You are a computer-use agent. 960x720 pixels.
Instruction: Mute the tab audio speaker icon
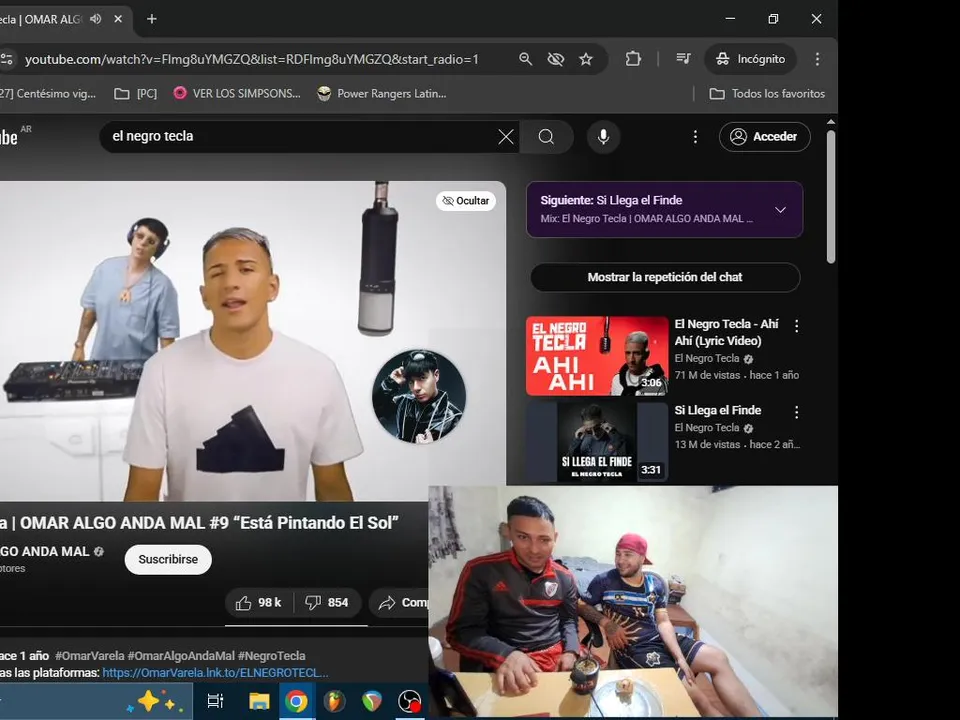96,19
